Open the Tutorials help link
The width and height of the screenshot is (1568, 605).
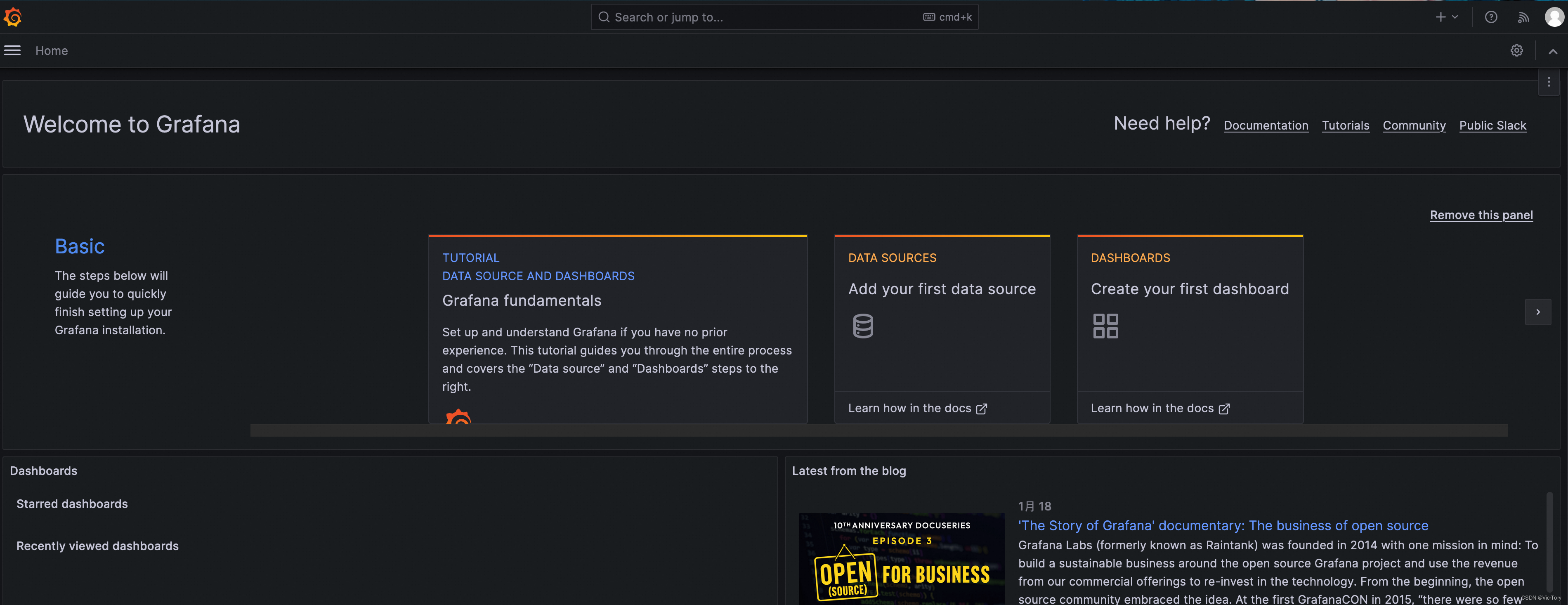(1345, 125)
